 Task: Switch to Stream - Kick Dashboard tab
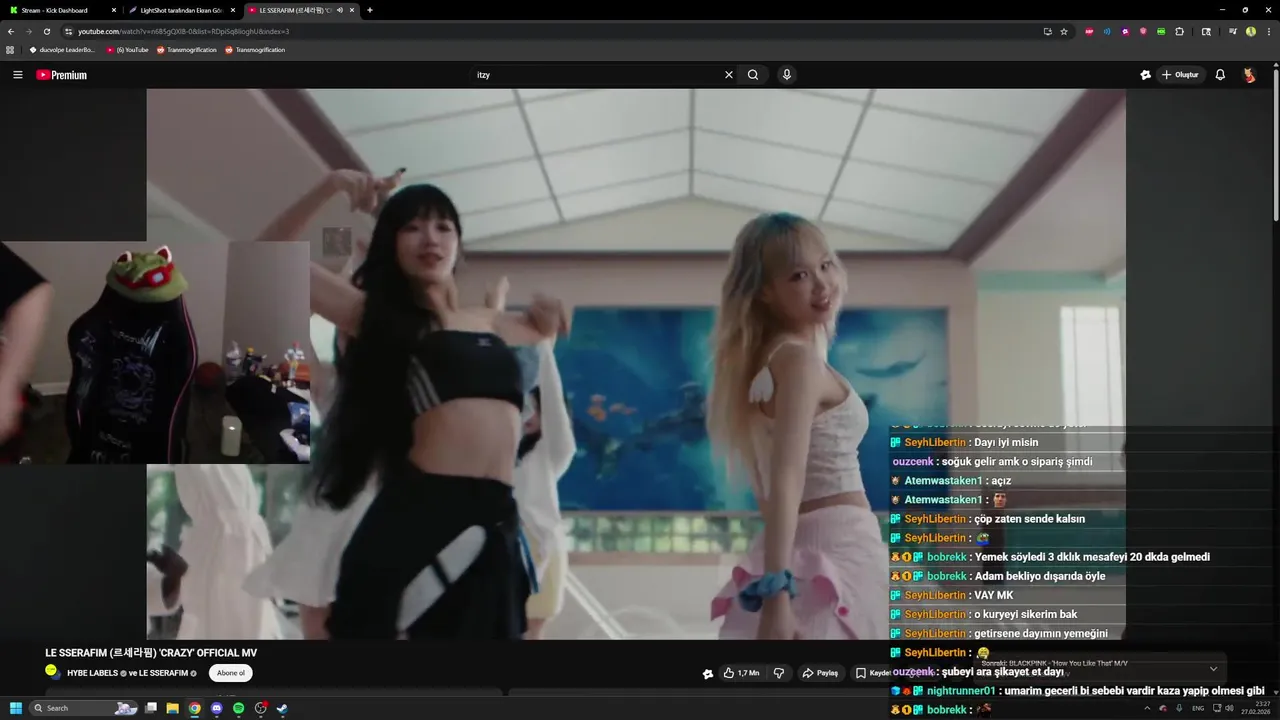coord(62,10)
